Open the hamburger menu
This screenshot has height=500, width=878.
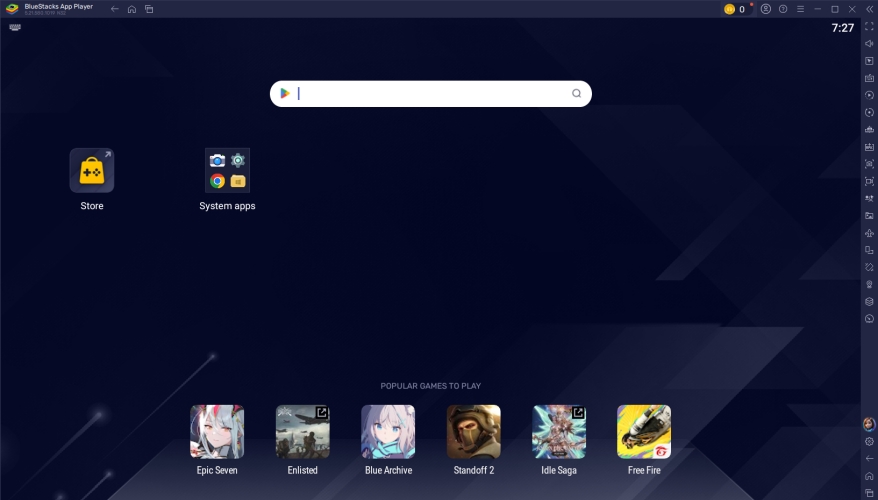[x=800, y=9]
